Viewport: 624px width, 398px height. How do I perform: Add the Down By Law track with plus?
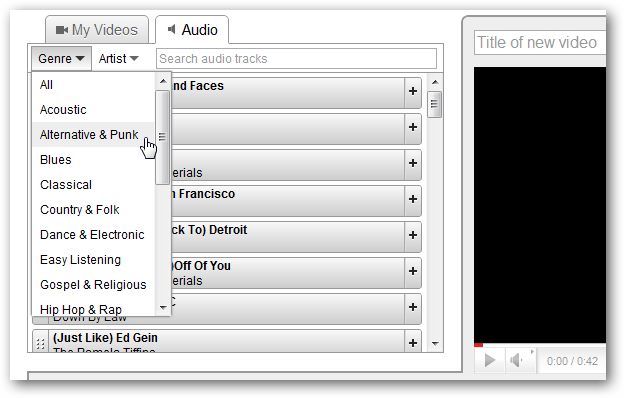tap(413, 307)
